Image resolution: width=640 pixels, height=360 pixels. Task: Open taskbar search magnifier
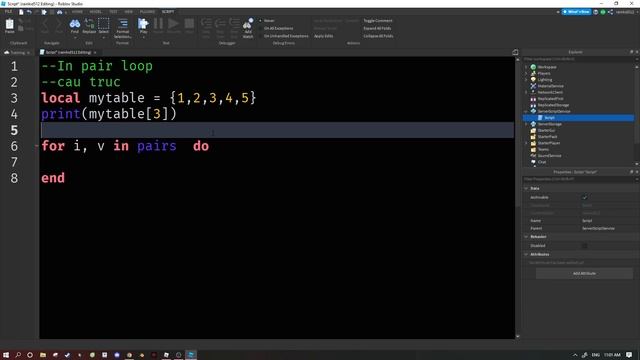pyautogui.click(x=18, y=355)
